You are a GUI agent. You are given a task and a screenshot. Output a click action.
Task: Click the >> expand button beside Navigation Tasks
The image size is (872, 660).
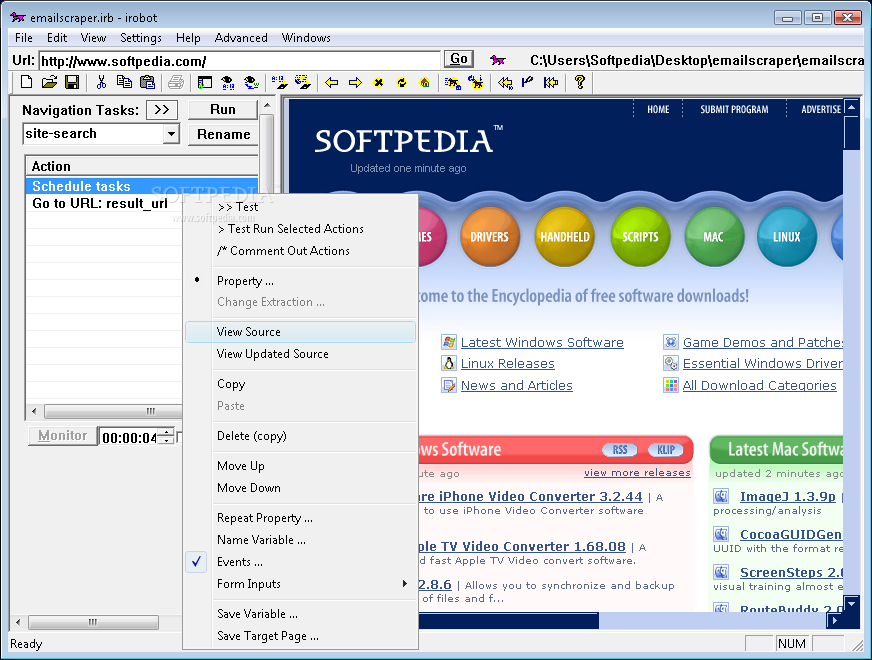pyautogui.click(x=162, y=110)
